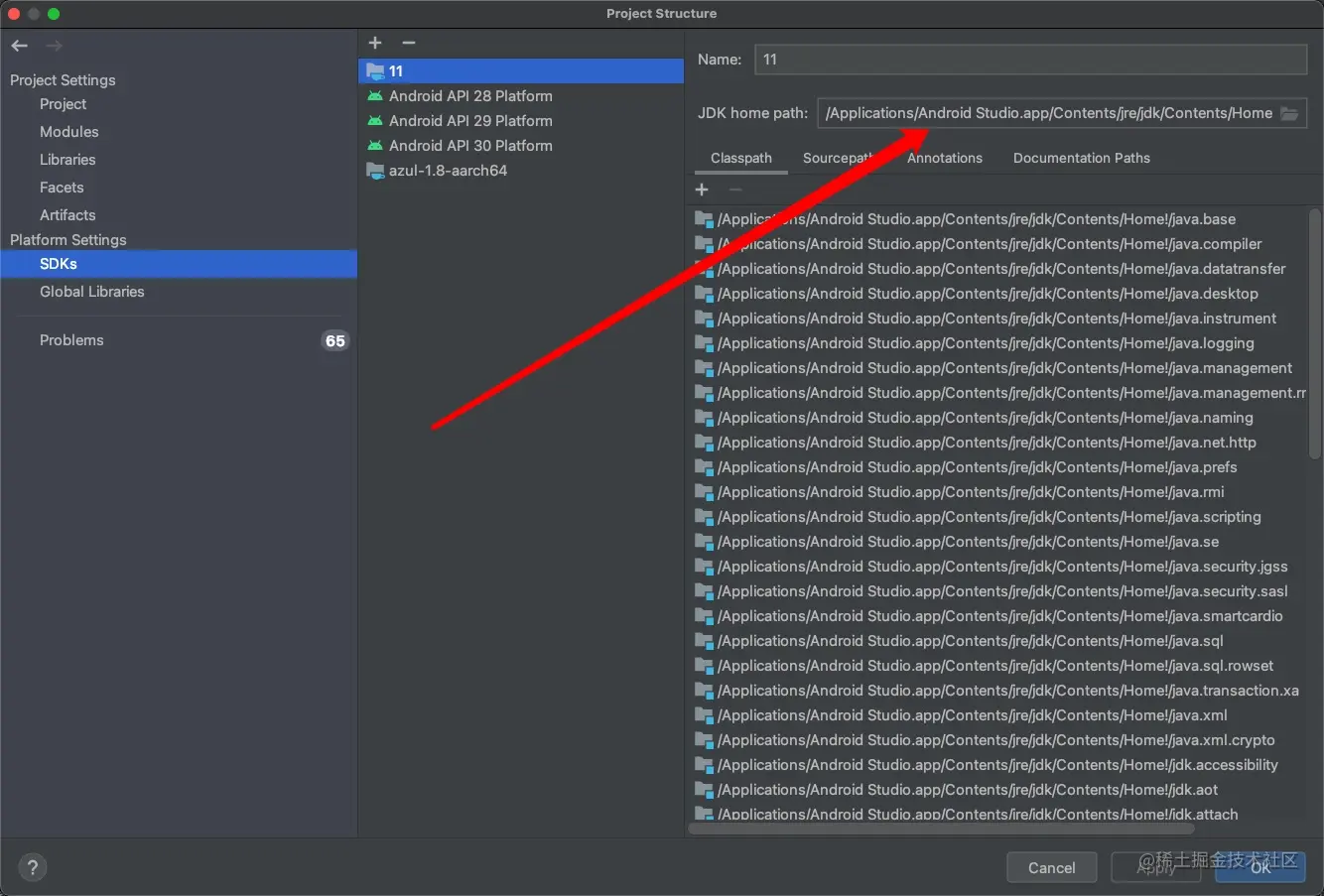
Task: Select the java.security.sasl classpath row
Action: tap(997, 591)
